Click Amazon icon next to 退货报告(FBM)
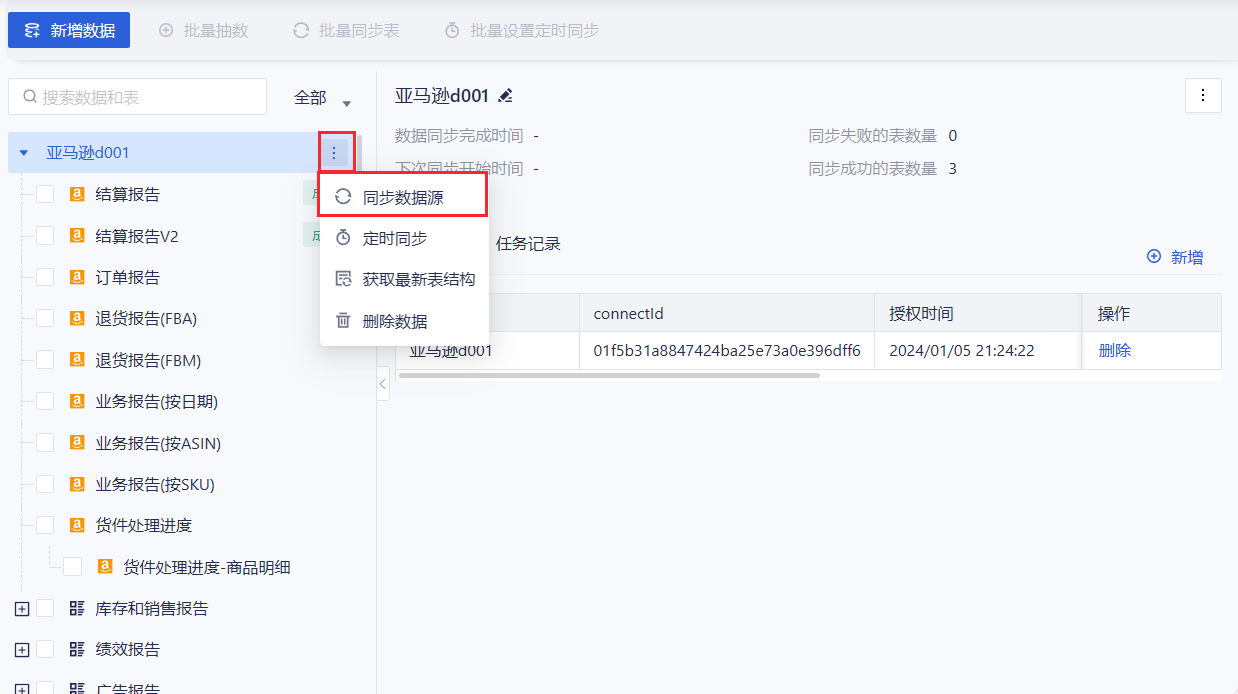This screenshot has height=694, width=1238. pyautogui.click(x=77, y=360)
